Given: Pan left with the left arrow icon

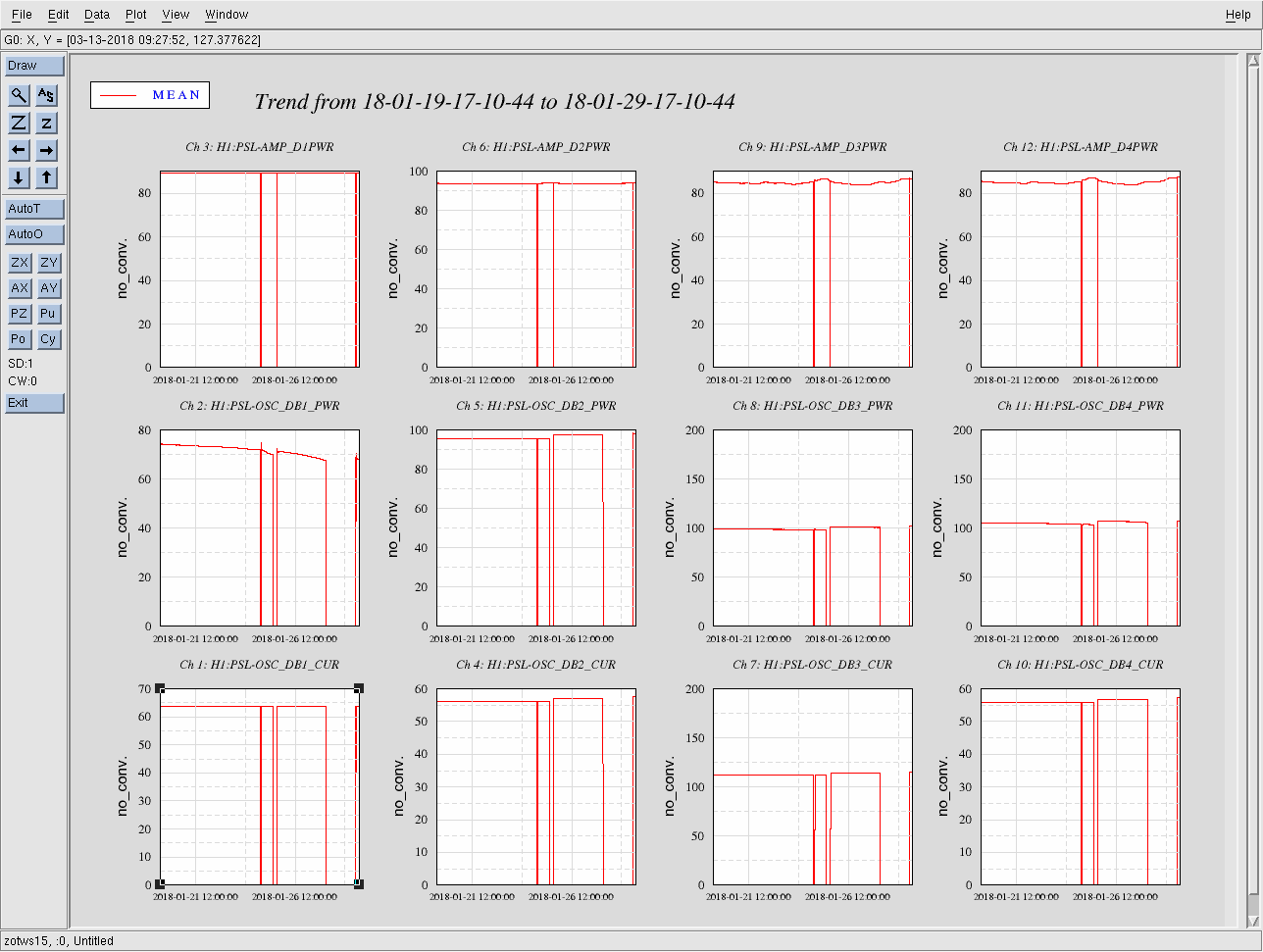Looking at the screenshot, I should click(x=20, y=150).
